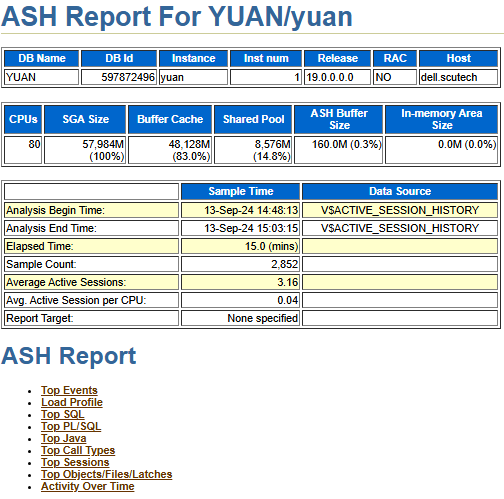Click the Buffer Cache column header

[170, 119]
